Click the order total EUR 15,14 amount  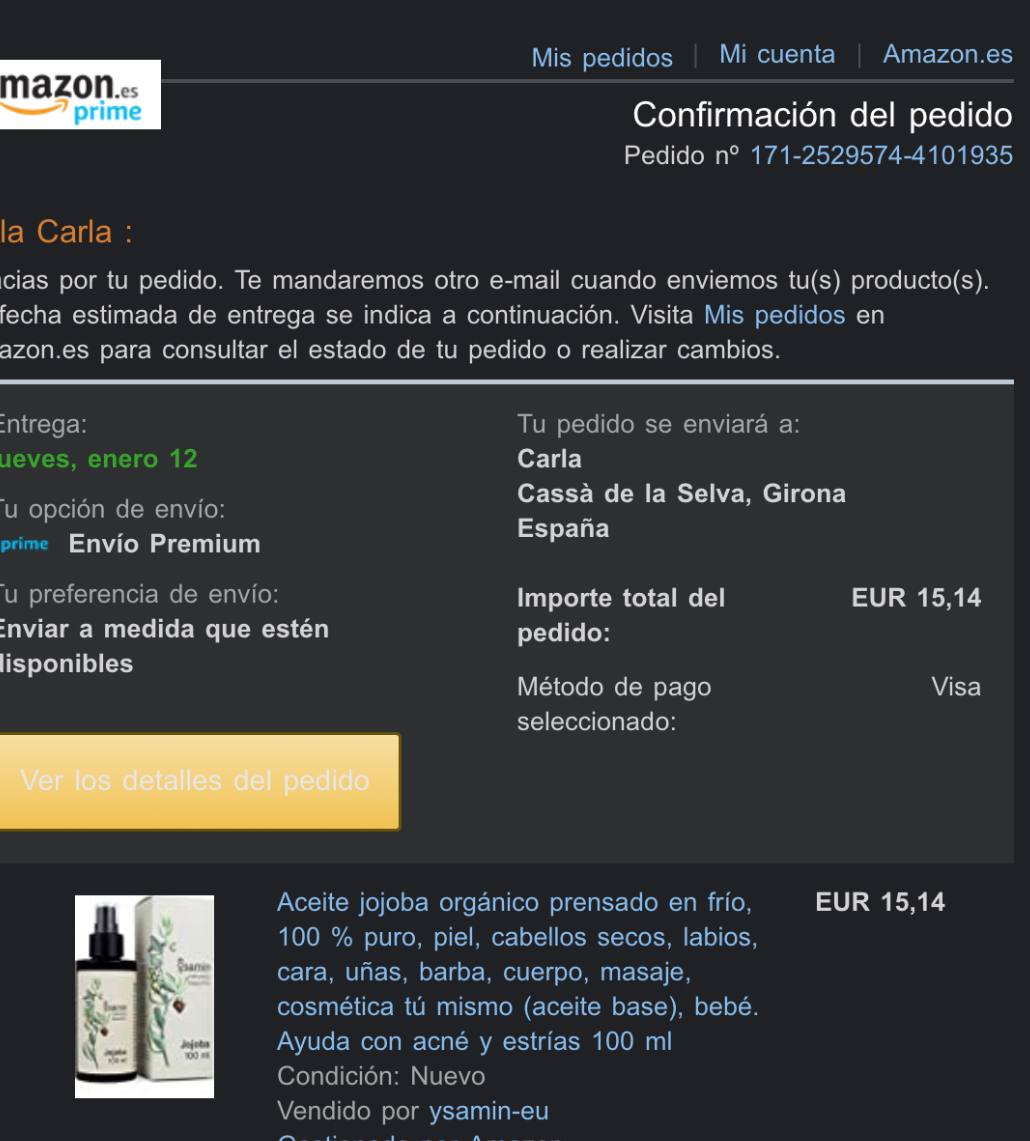pyautogui.click(x=916, y=598)
